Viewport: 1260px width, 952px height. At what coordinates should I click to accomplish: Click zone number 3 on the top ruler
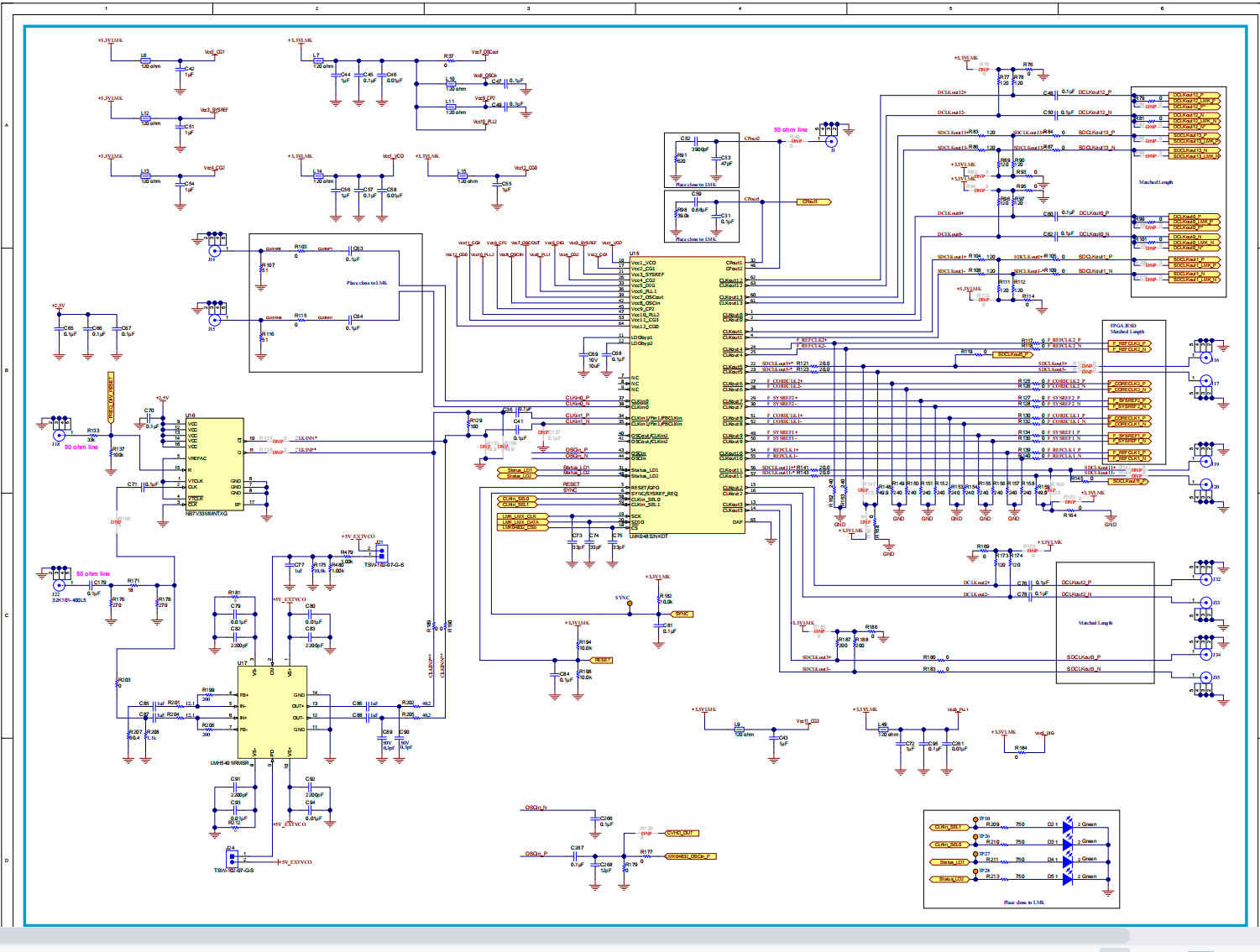tap(528, 8)
